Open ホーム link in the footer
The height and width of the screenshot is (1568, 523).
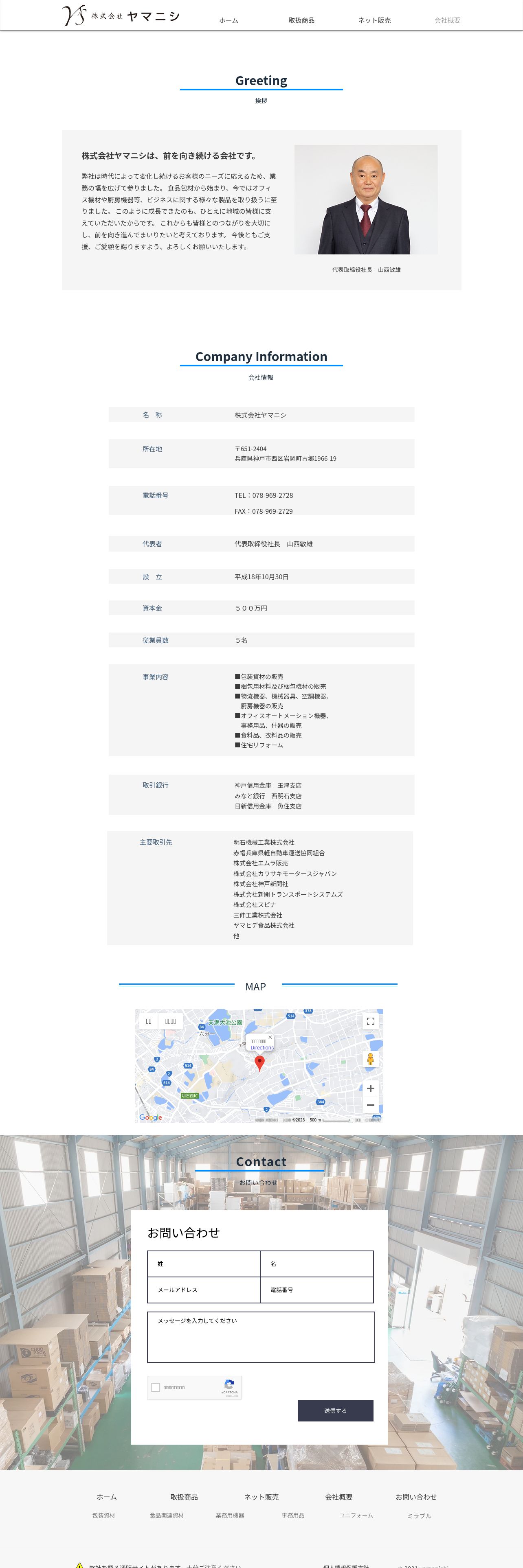point(107,1497)
